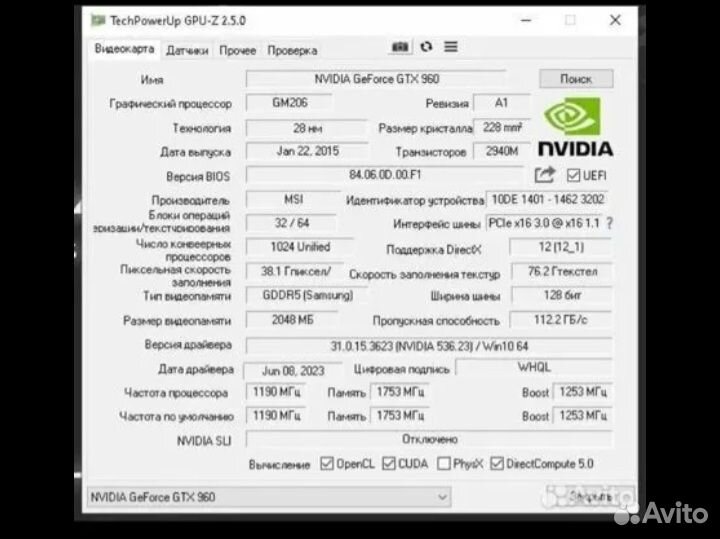This screenshot has width=720, height=539.
Task: Click the Jan 22, 2015 release date
Action: click(x=307, y=151)
